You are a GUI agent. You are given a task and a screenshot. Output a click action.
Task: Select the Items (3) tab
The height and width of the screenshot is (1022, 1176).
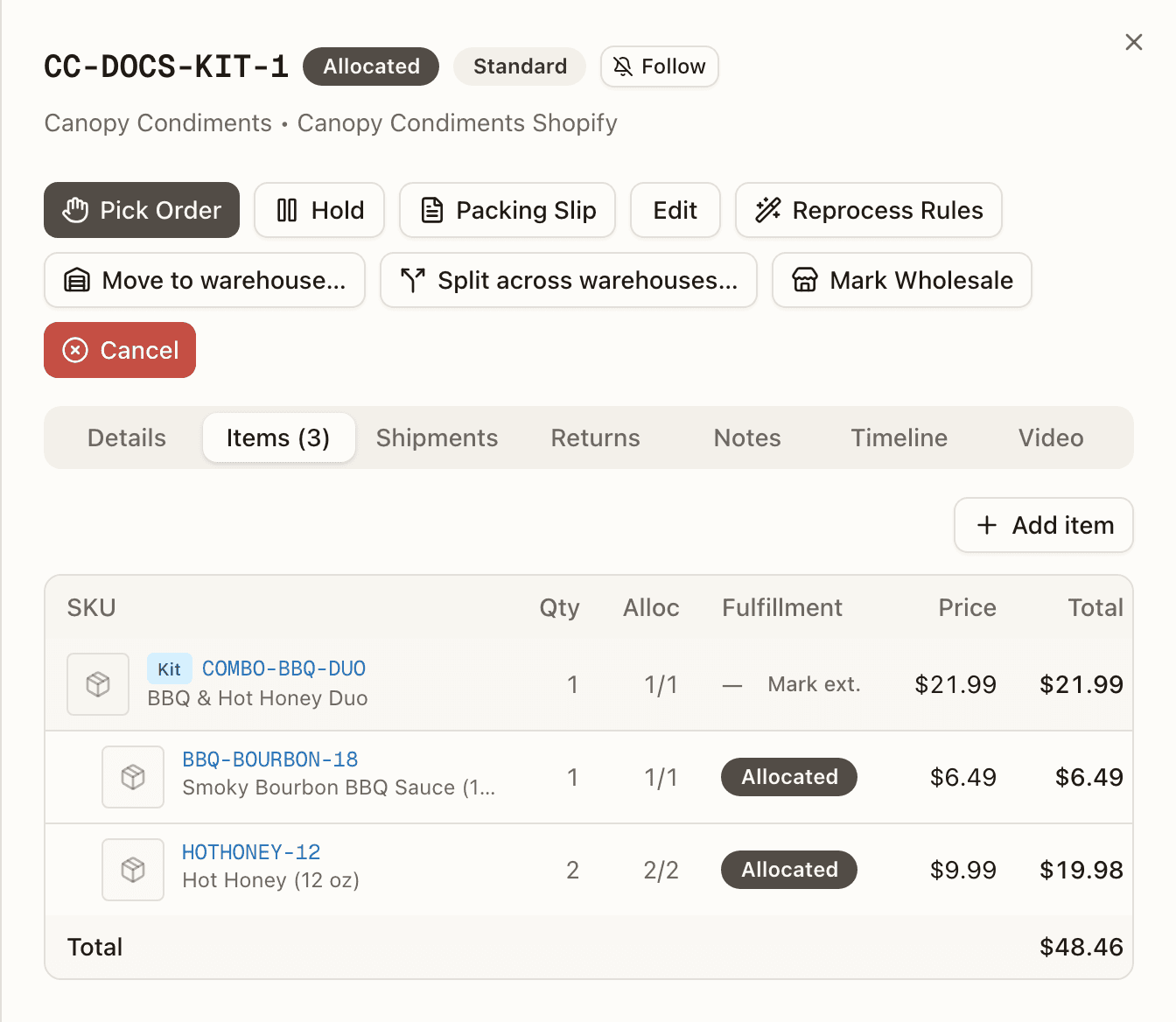[x=278, y=437]
